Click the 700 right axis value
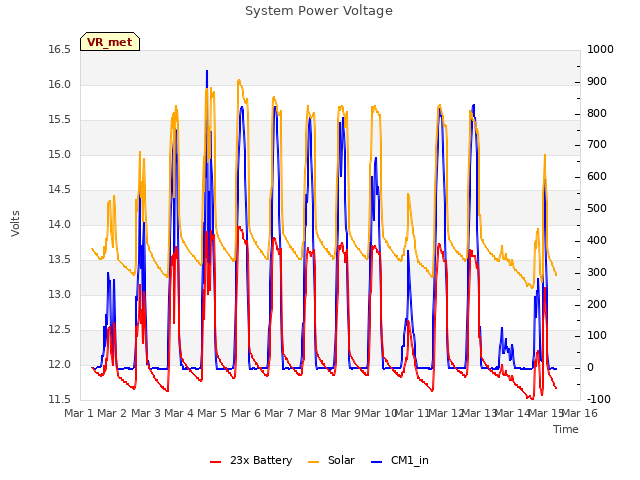This screenshot has height=480, width=640. [x=597, y=144]
